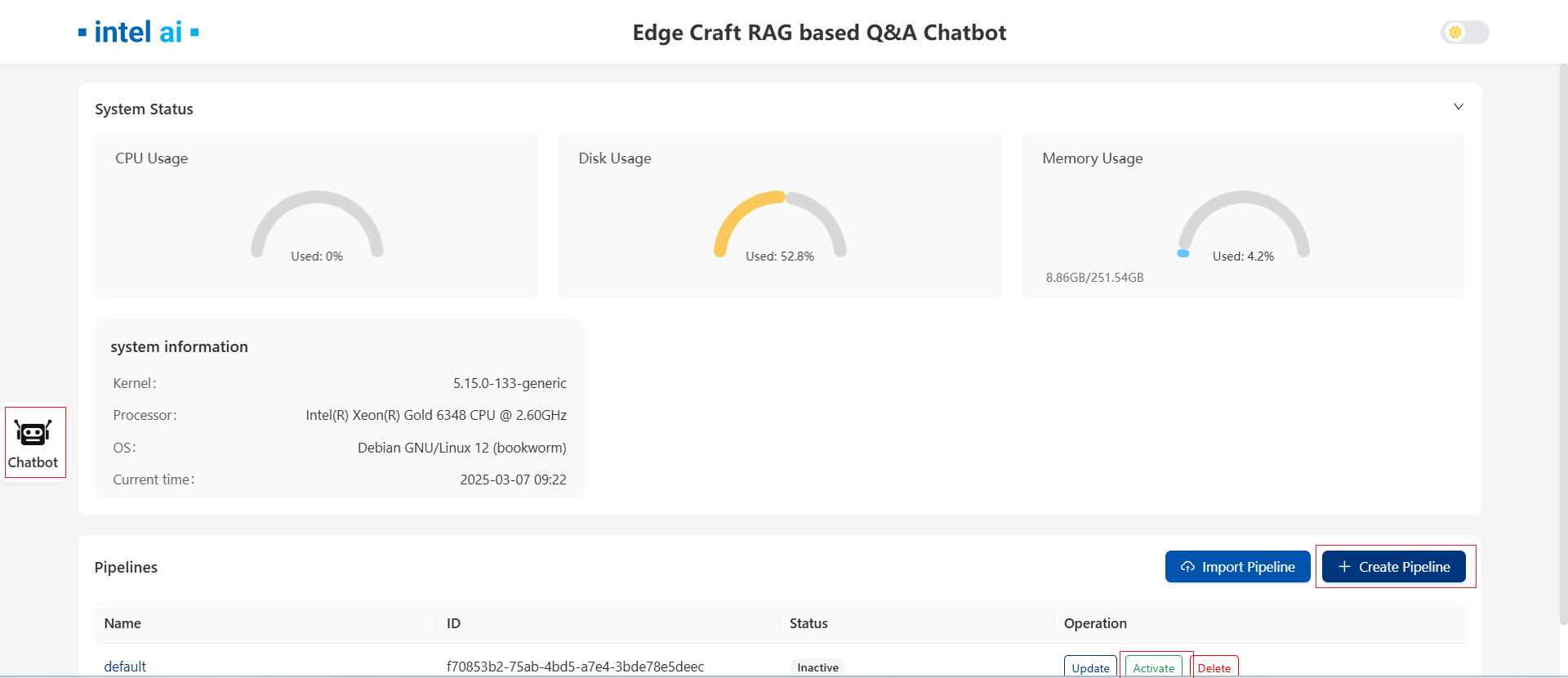
Task: Delete the default pipeline
Action: [x=1214, y=667]
